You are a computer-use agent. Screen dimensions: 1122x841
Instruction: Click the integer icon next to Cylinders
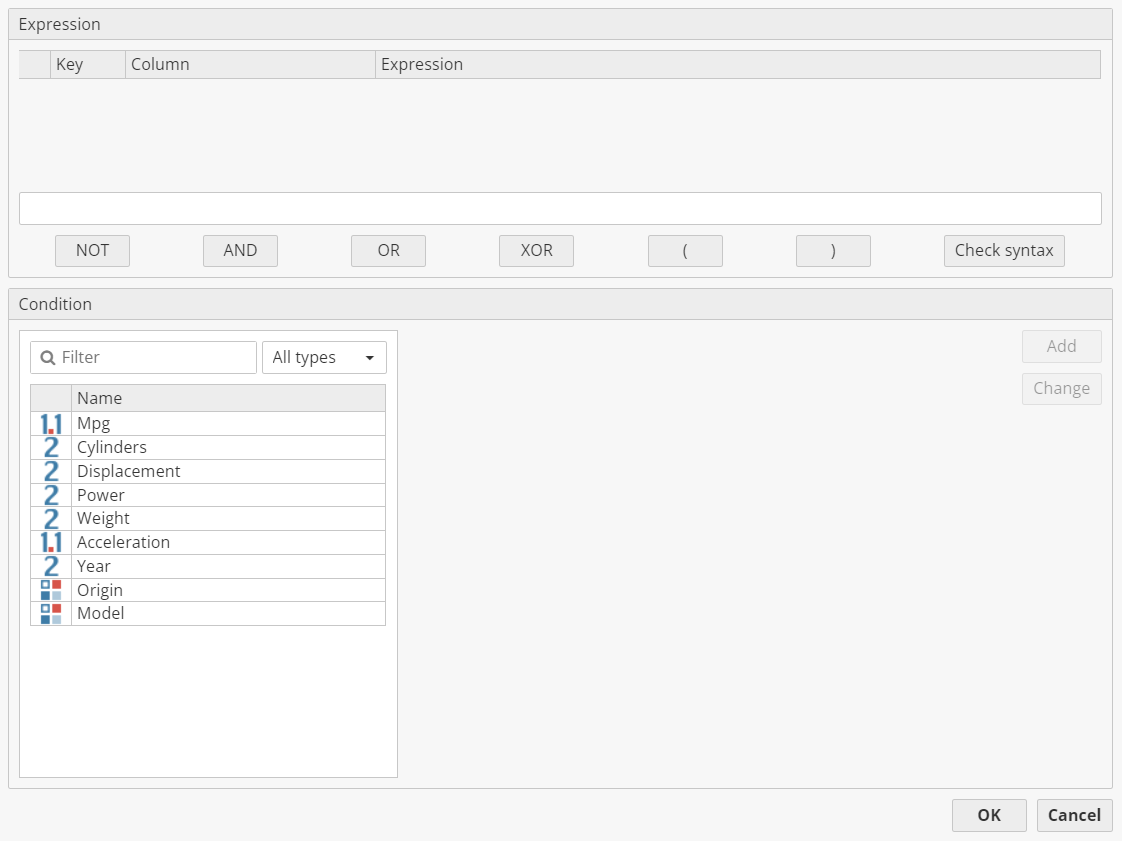pos(51,447)
